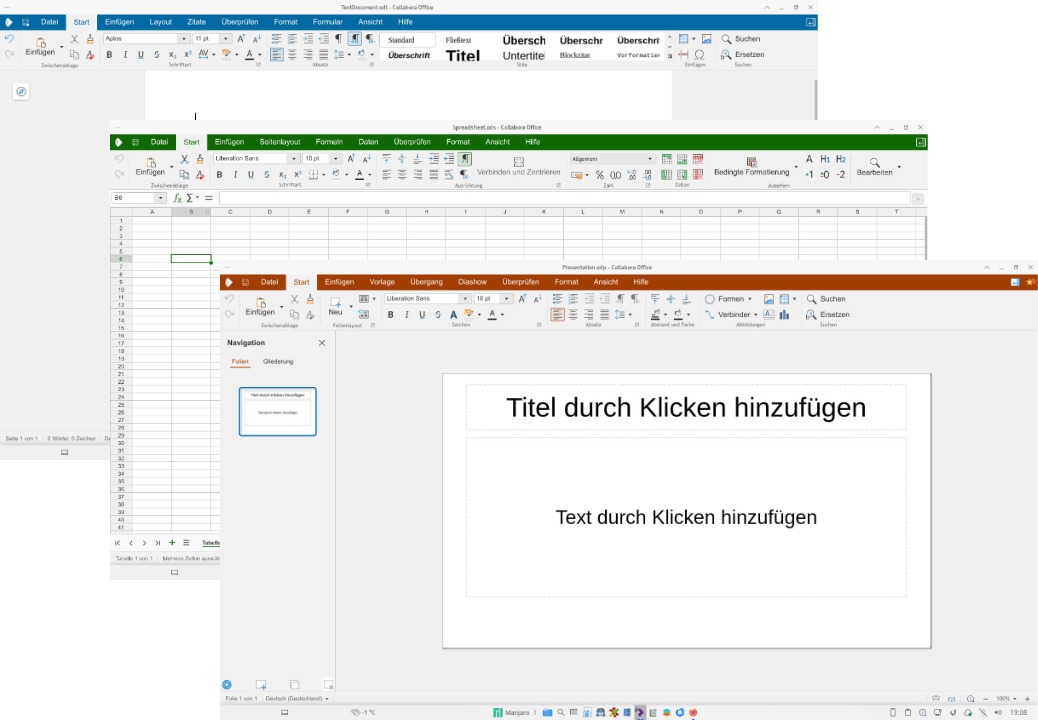Select the first slide thumbnail in Navigation
This screenshot has height=720, width=1038.
pos(278,411)
